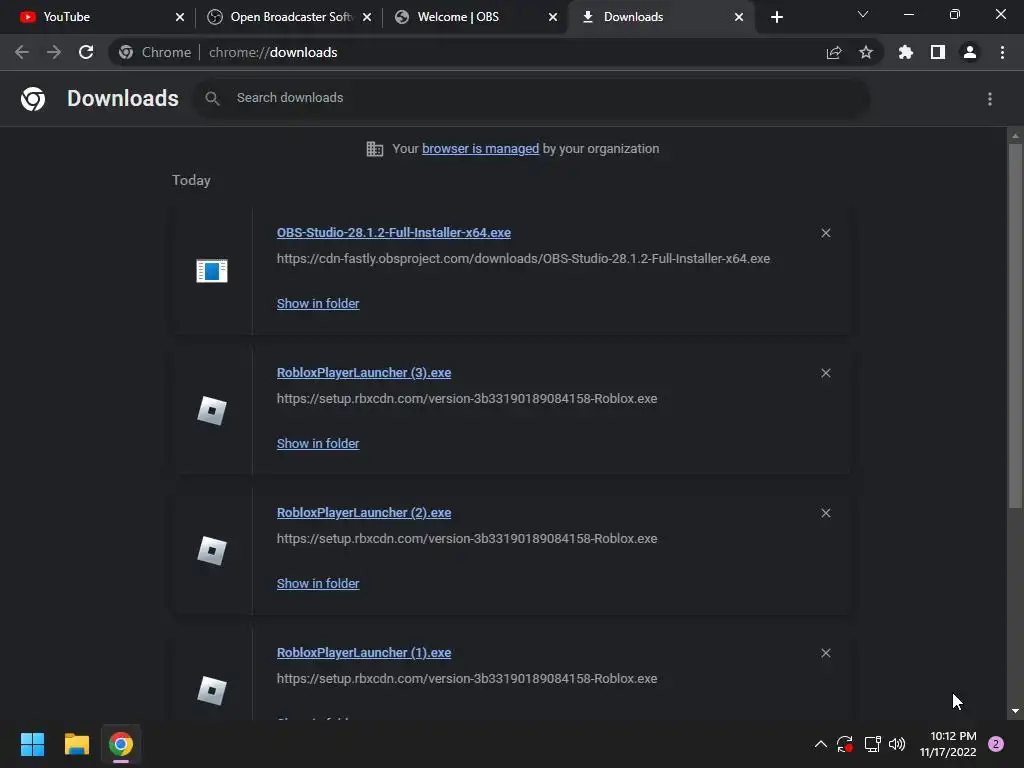Screen dimensions: 1024x768
Task: Open the Downloads page more actions menu
Action: pyautogui.click(x=990, y=99)
